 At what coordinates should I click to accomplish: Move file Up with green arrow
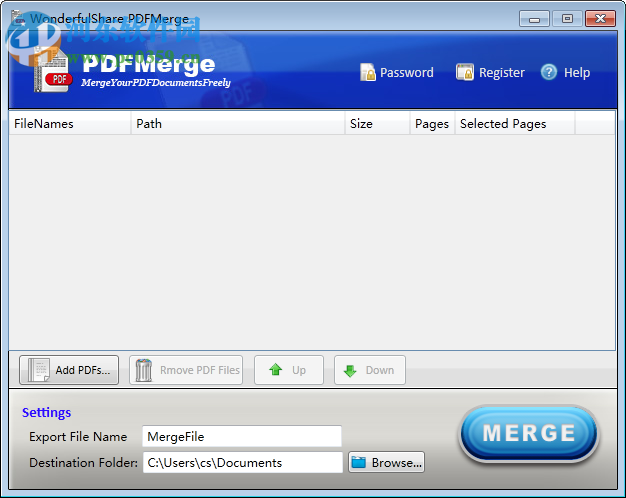tap(289, 370)
